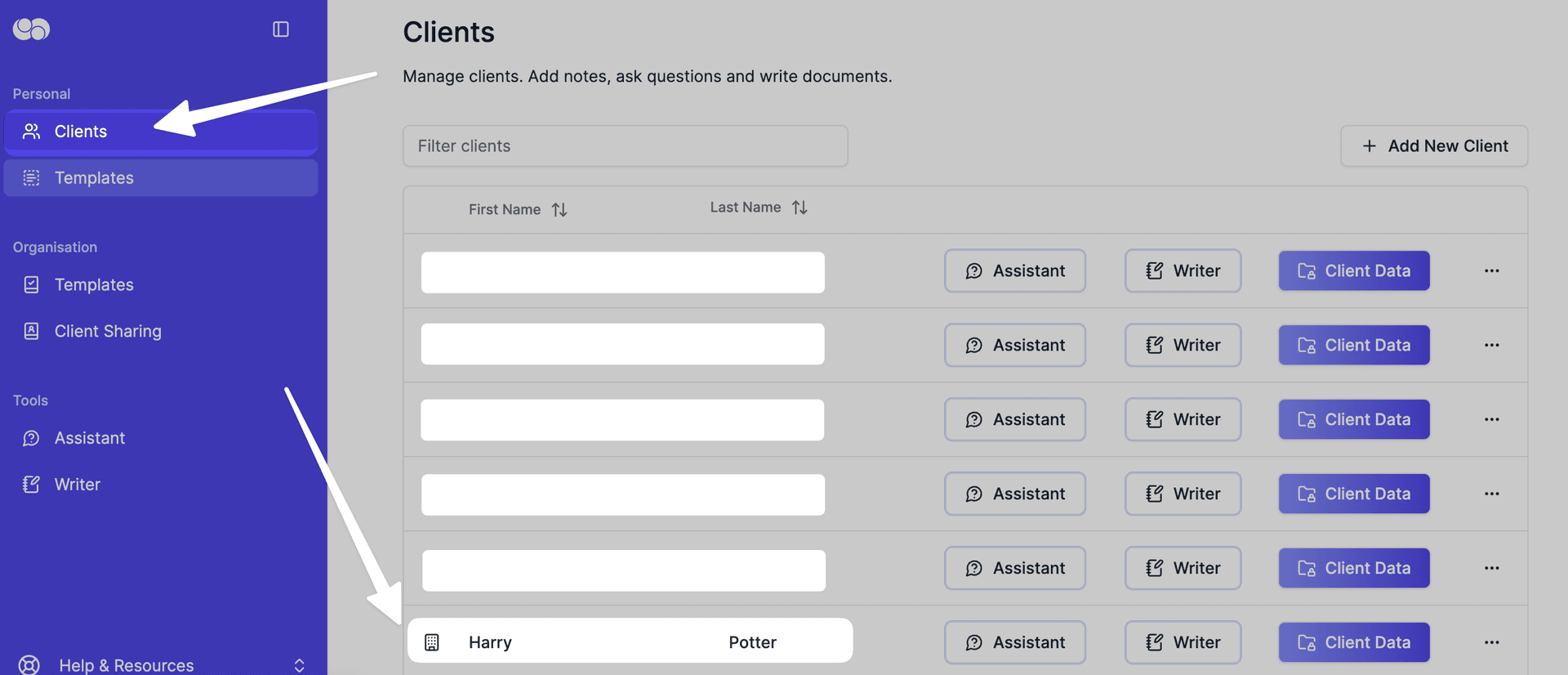Collapse the sidebar with the panel toggle icon
1568x675 pixels.
point(281,29)
